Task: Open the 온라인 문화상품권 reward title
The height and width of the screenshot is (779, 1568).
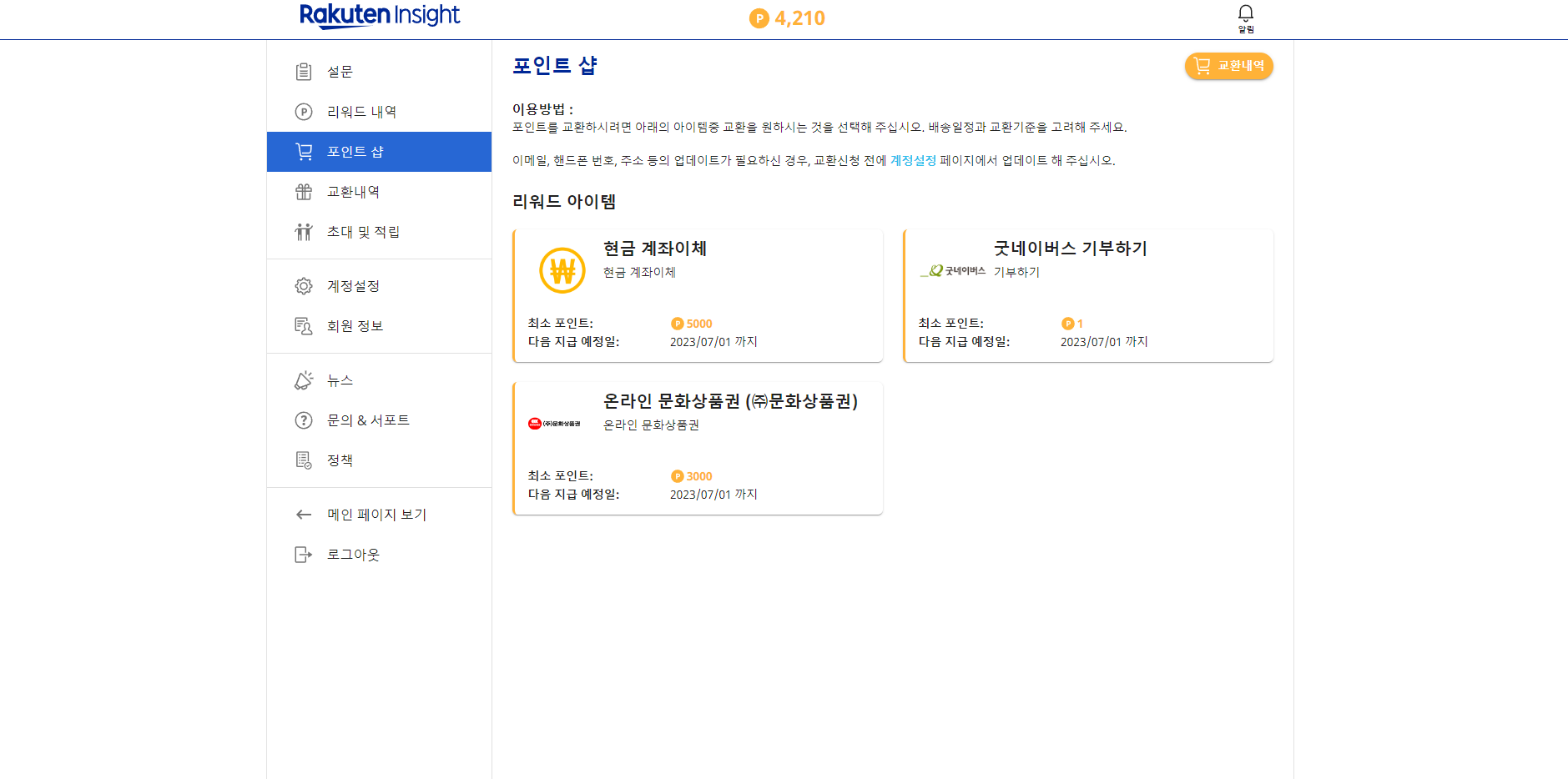Action: tap(730, 401)
